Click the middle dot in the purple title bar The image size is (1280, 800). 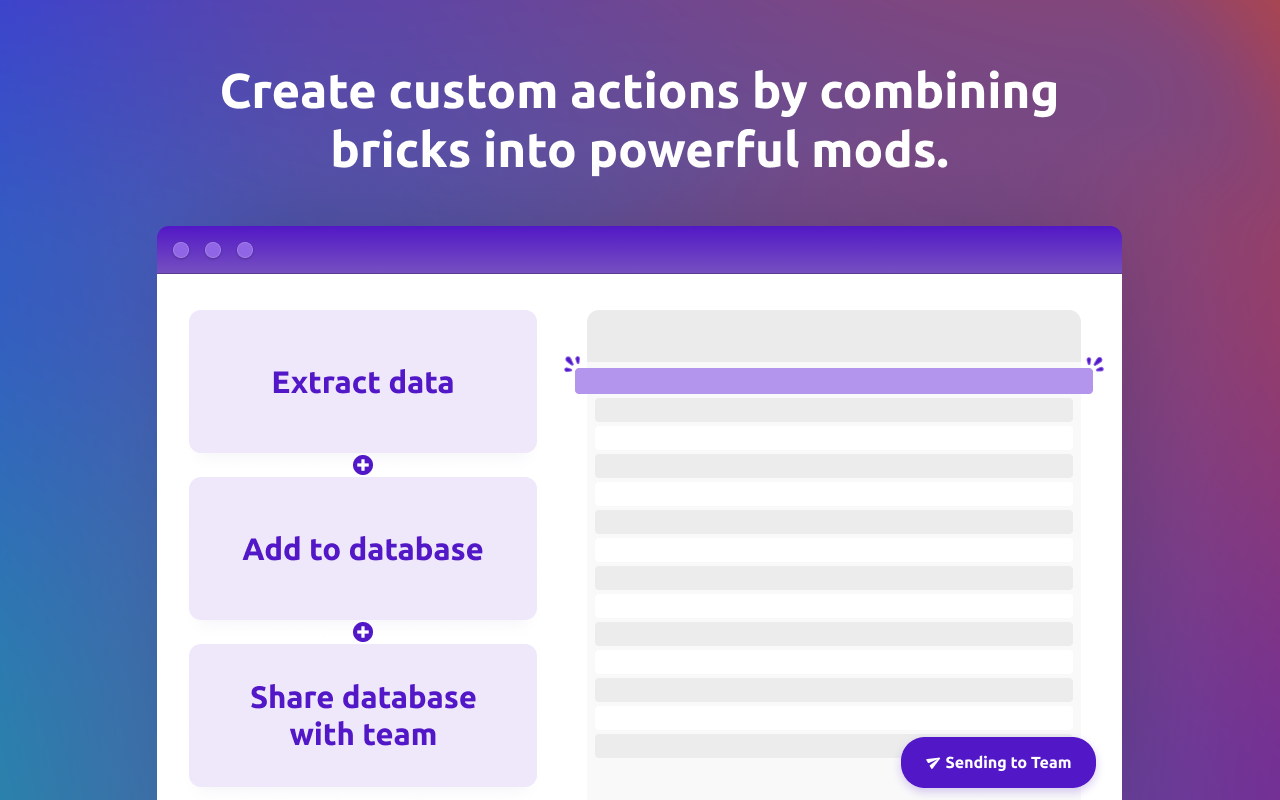point(213,250)
